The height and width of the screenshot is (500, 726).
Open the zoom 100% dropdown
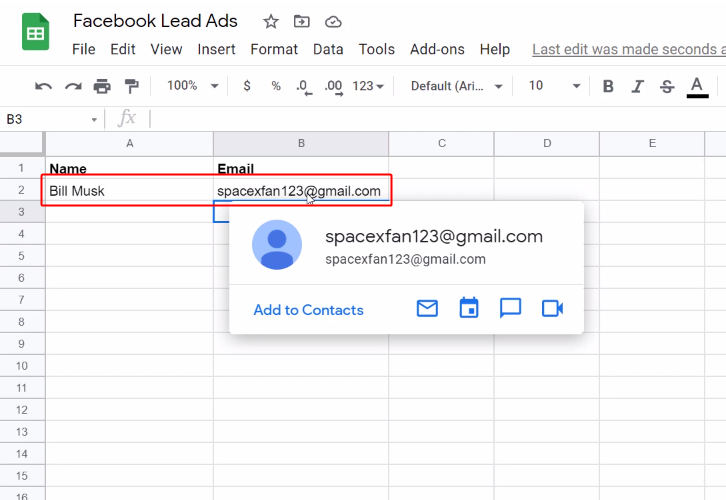[193, 86]
